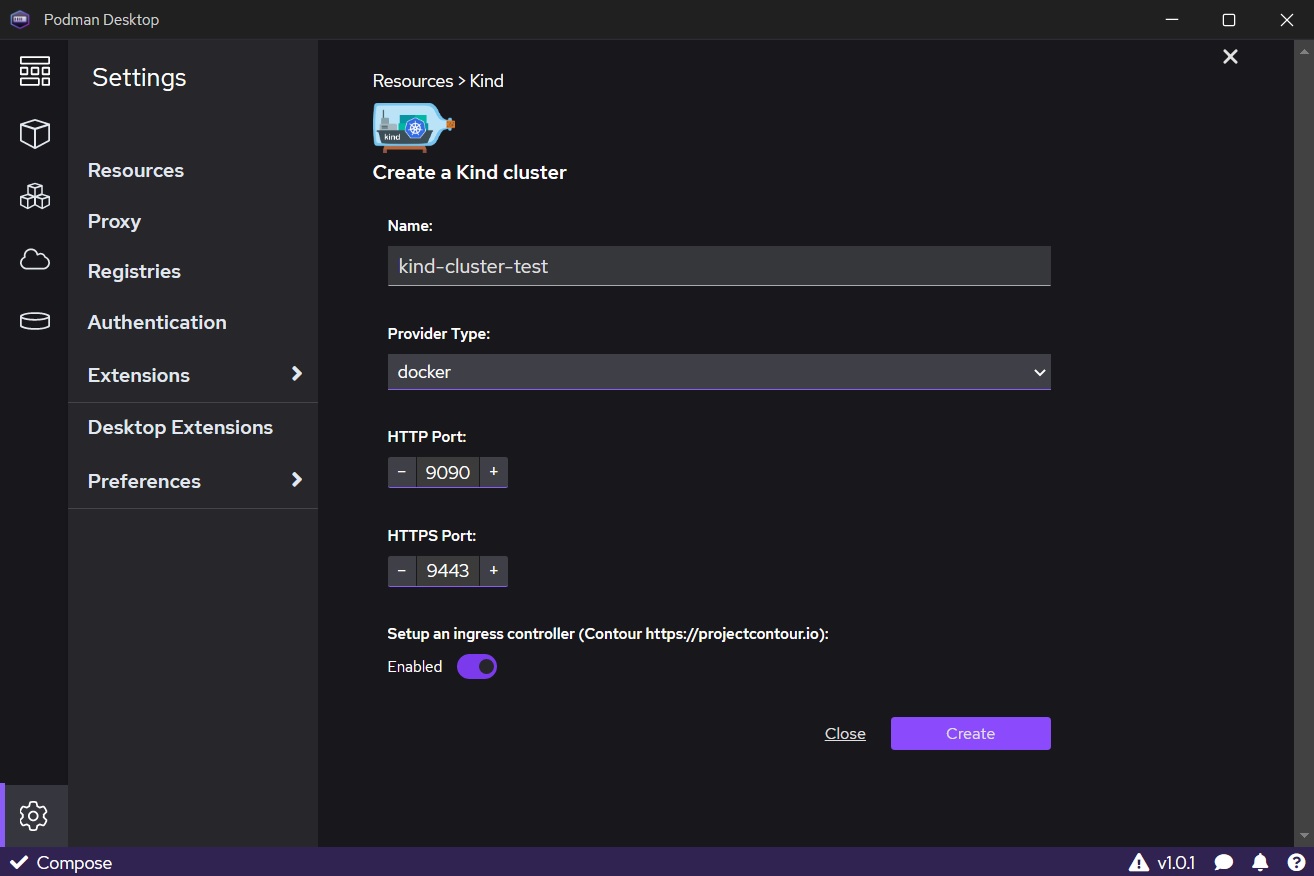Open the Provider Type dropdown
Image resolution: width=1314 pixels, height=876 pixels.
[x=718, y=372]
